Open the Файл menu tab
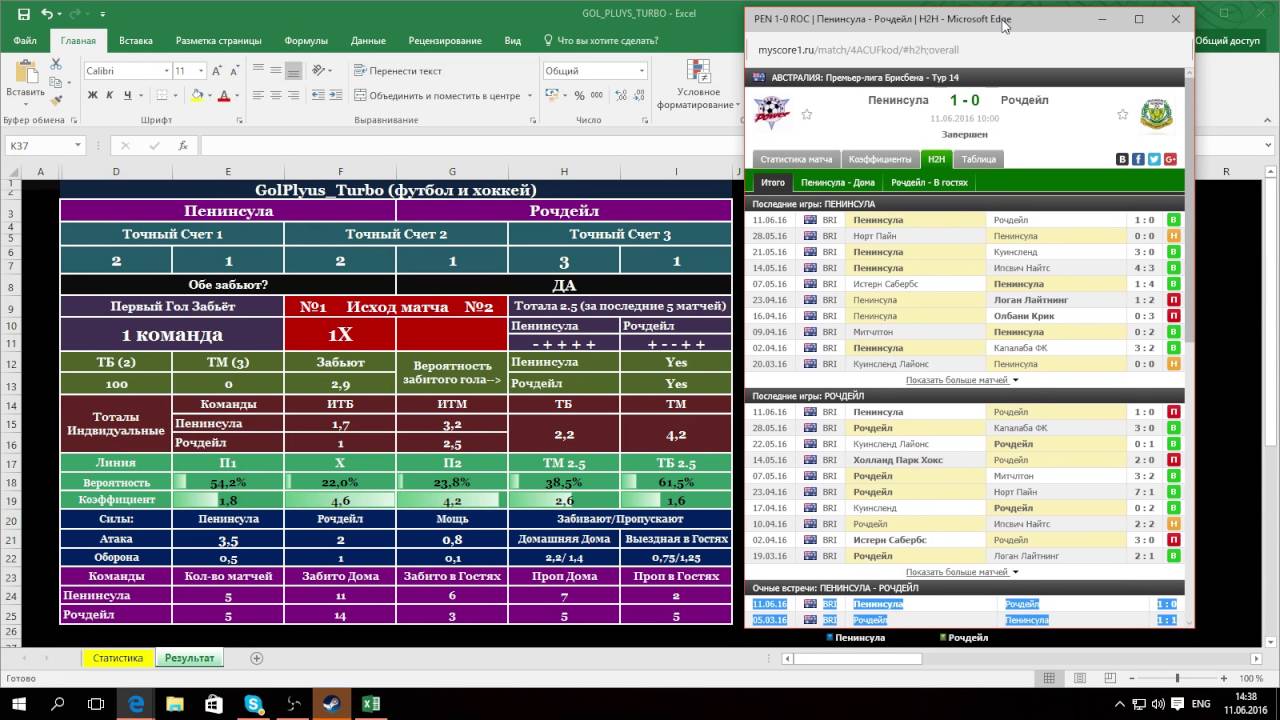 [x=25, y=41]
